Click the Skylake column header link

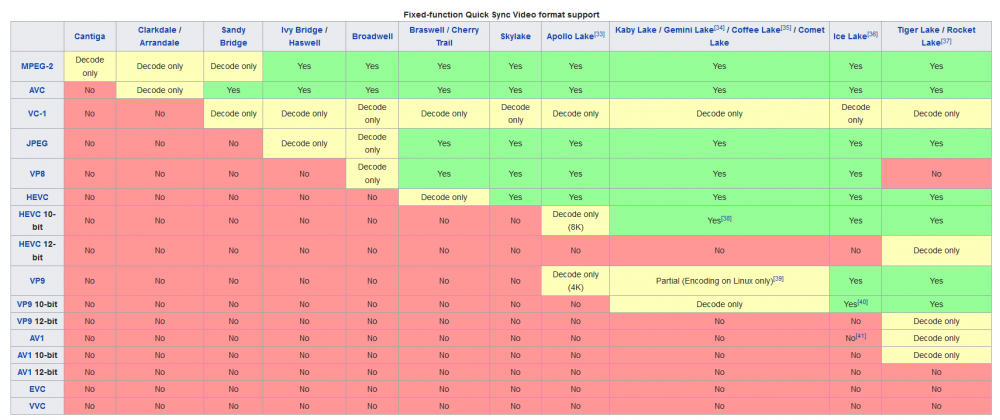click(515, 36)
